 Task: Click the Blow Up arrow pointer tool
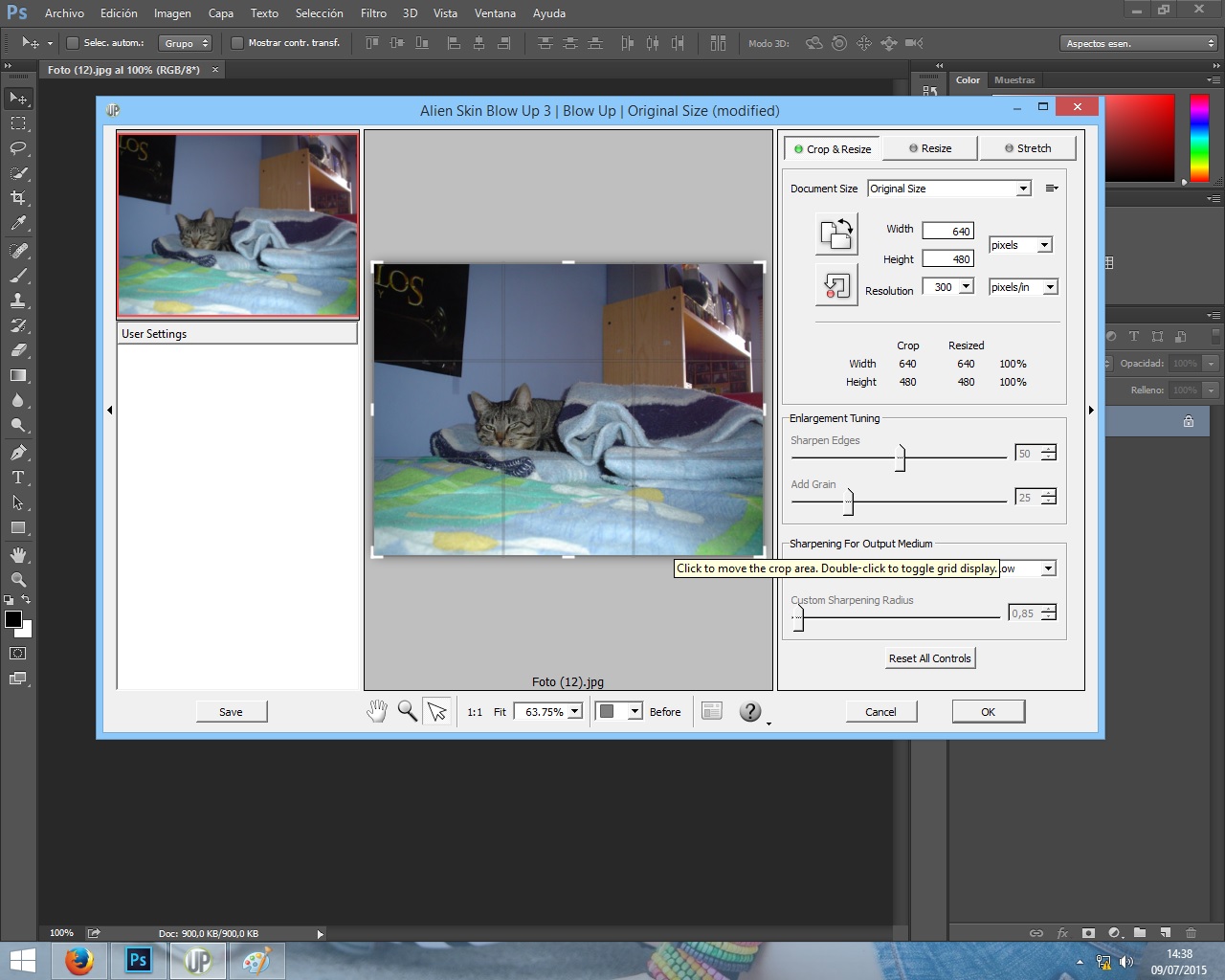coord(437,711)
